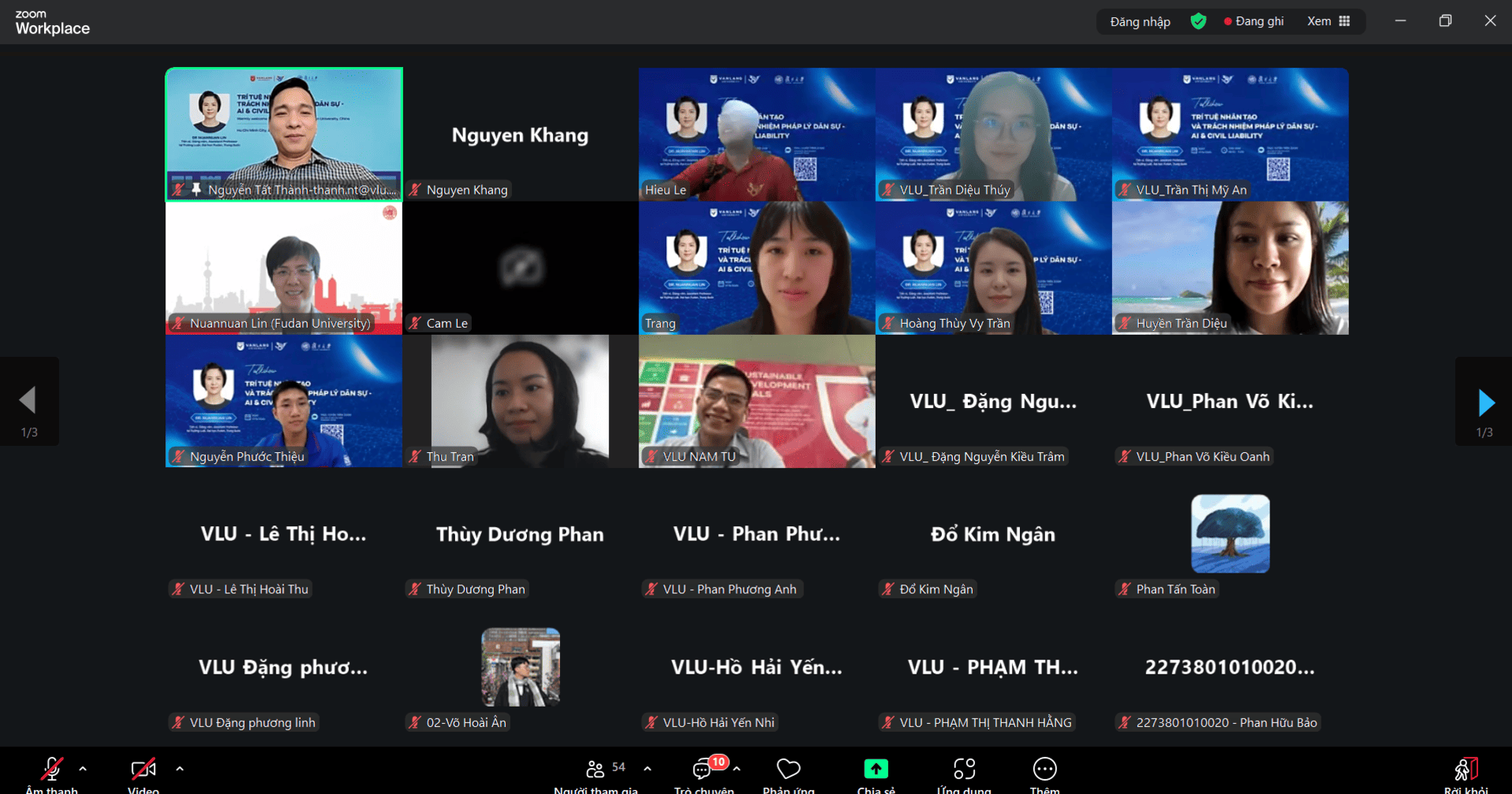Select Thu Tran video tile
This screenshot has height=794, width=1512.
pos(520,401)
